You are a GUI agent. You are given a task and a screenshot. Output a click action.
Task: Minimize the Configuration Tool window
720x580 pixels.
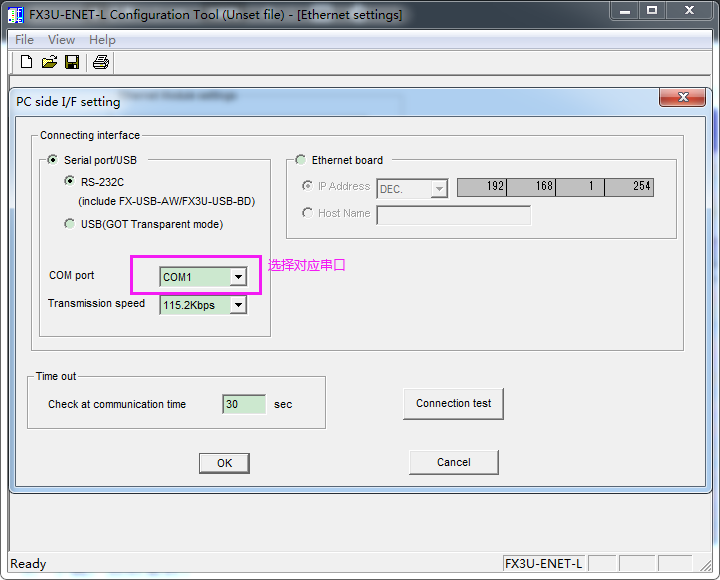[x=624, y=11]
